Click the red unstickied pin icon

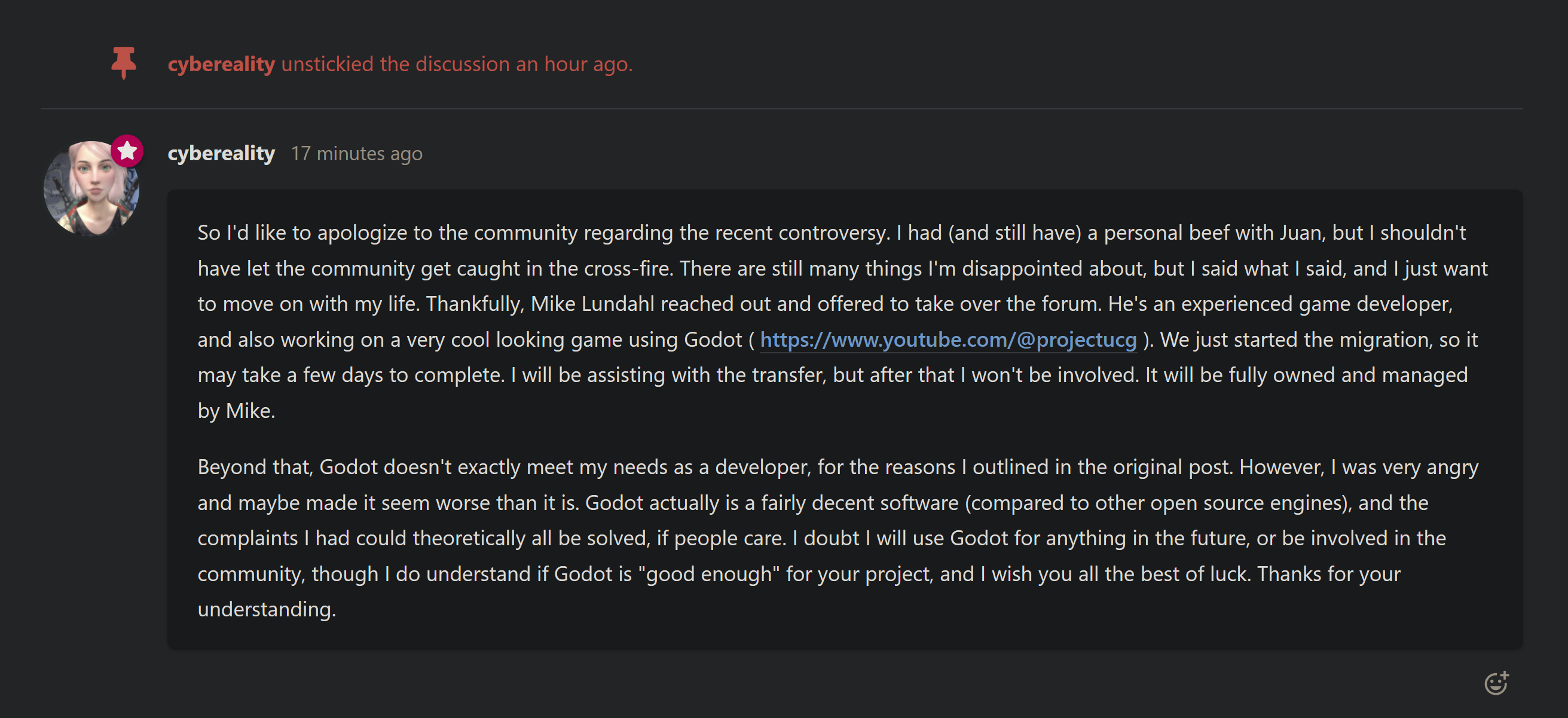[124, 63]
